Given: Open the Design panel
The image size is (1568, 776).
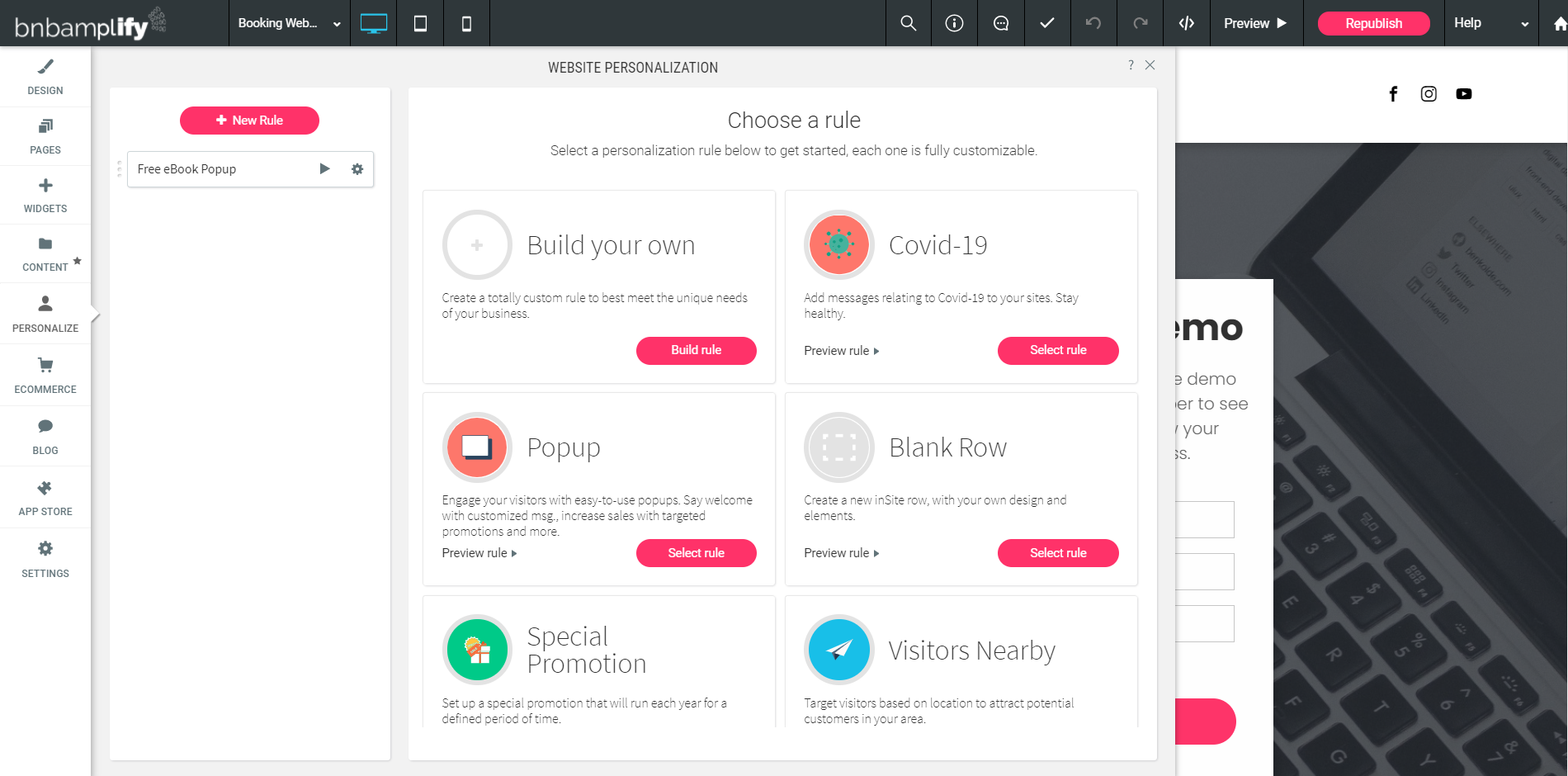Looking at the screenshot, I should point(45,77).
